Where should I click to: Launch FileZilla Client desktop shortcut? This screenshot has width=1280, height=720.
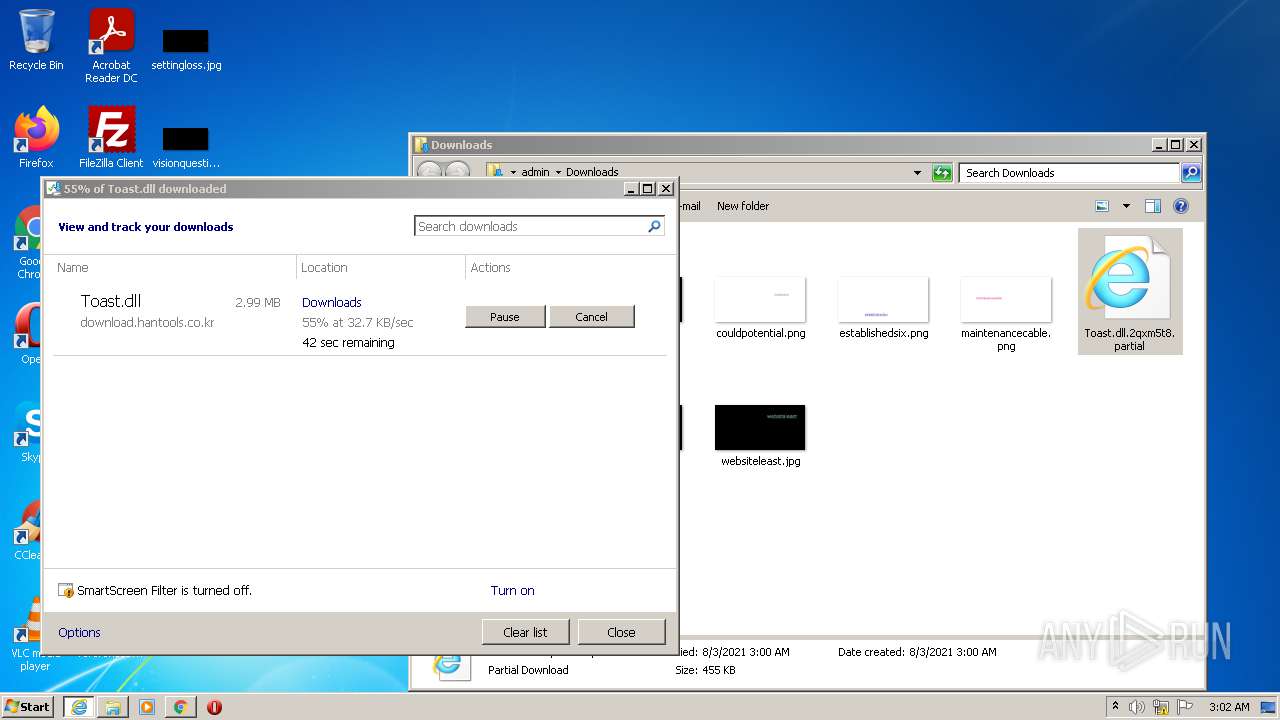tap(111, 138)
